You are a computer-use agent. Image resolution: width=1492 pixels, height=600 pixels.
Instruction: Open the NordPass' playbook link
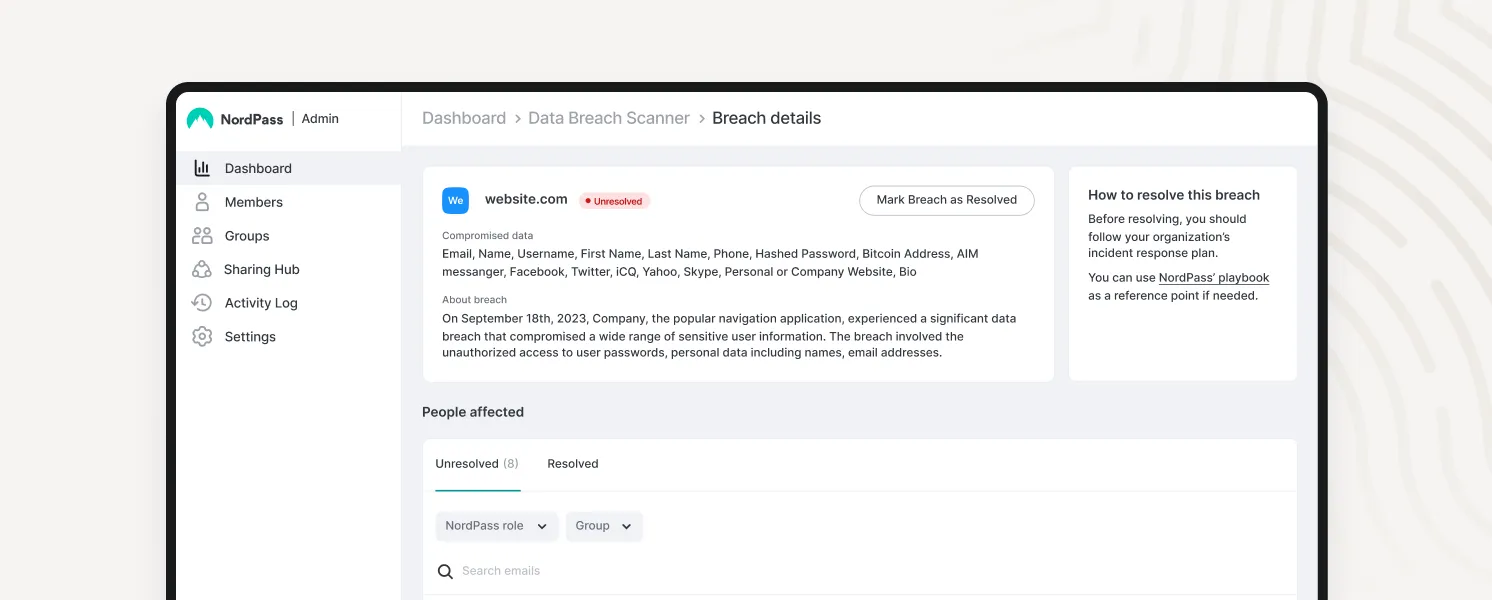tap(1213, 278)
